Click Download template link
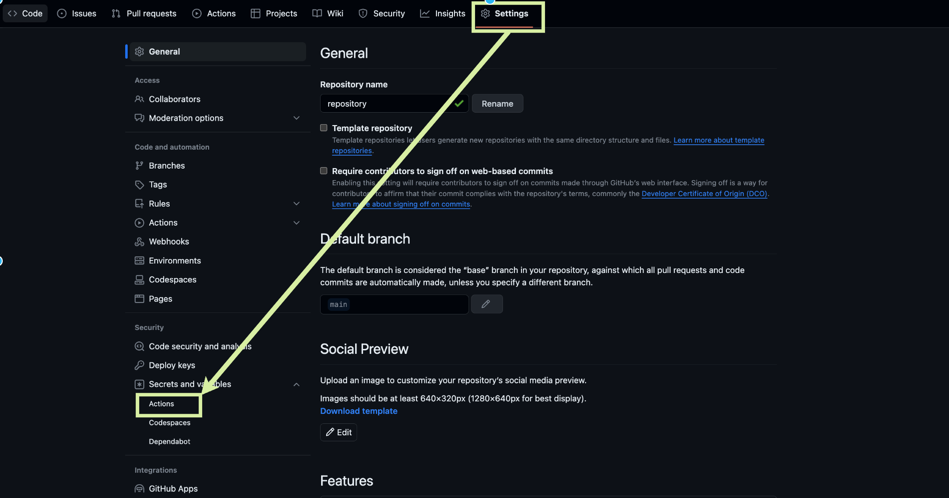 [x=359, y=411]
